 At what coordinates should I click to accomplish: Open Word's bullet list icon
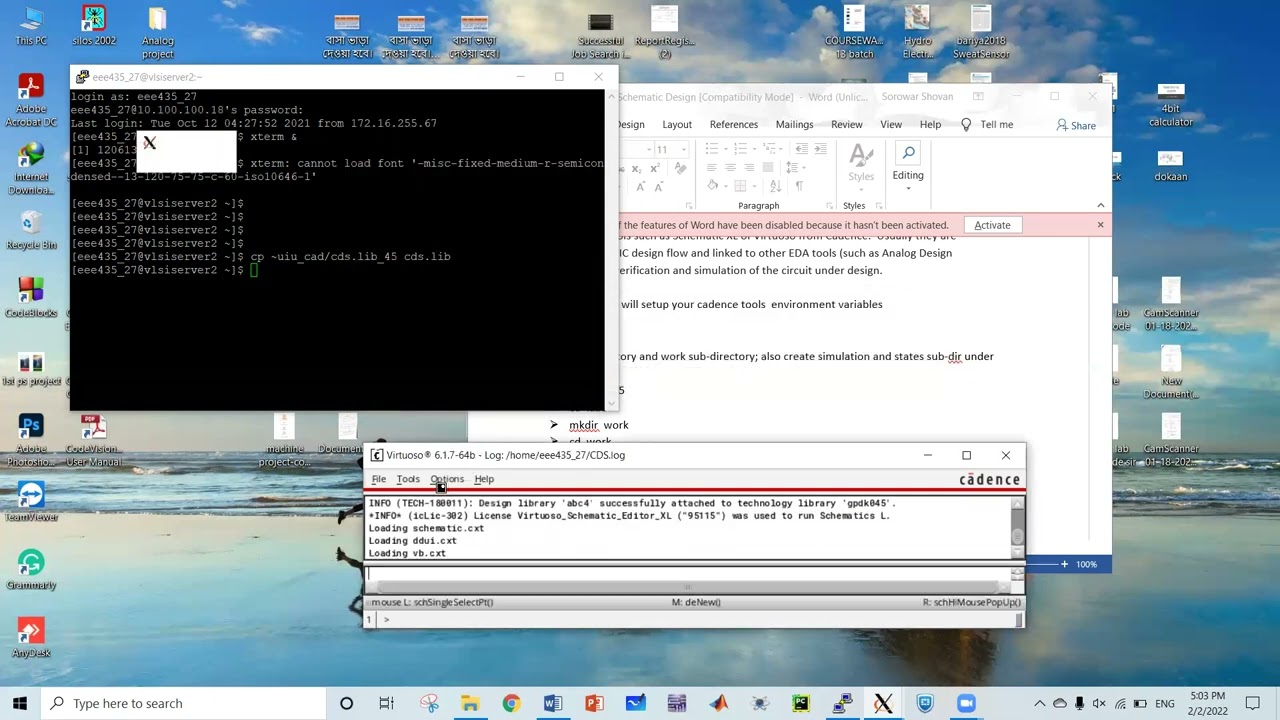click(x=712, y=148)
